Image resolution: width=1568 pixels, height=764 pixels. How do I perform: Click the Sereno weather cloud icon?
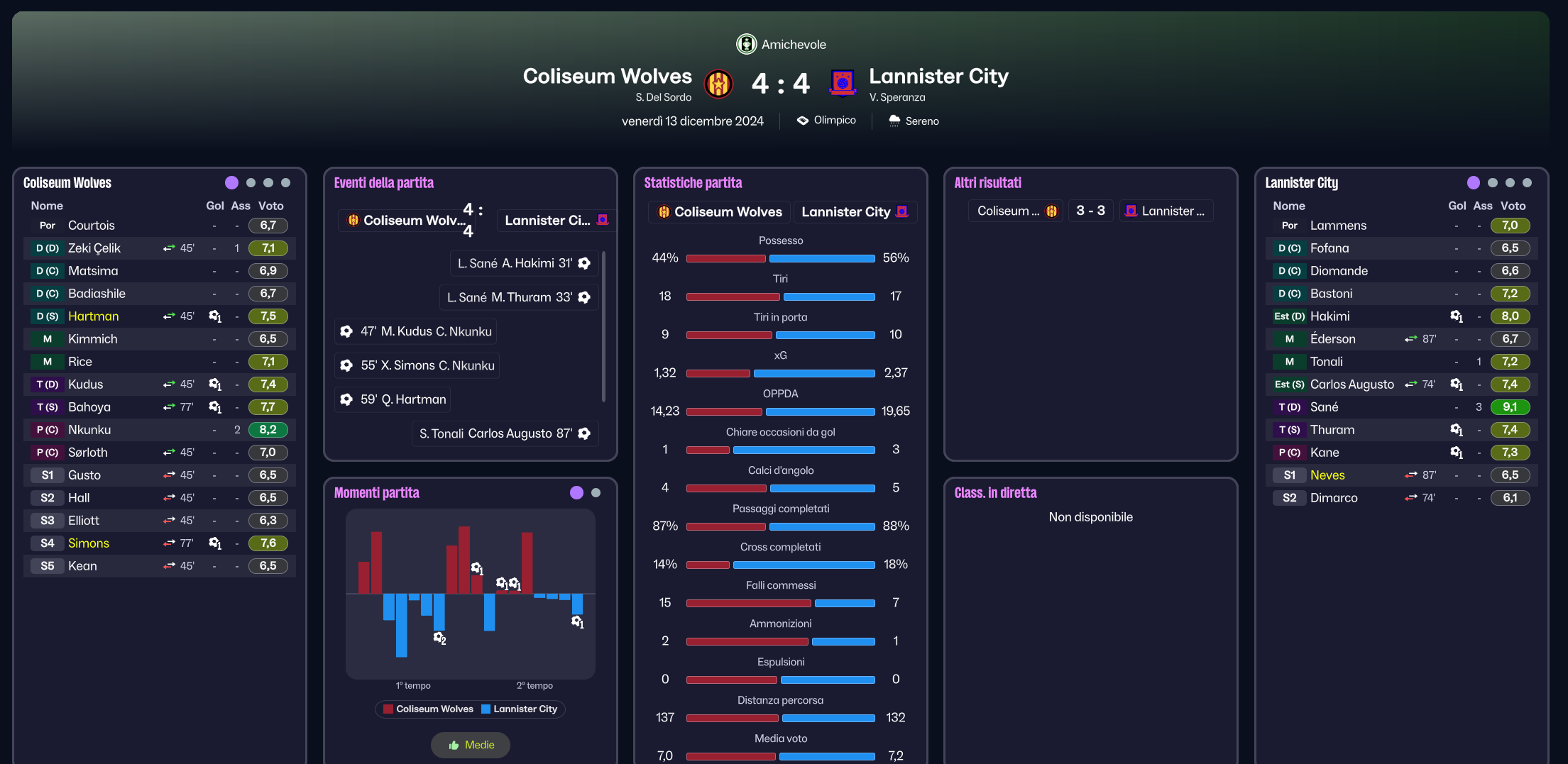[x=894, y=121]
